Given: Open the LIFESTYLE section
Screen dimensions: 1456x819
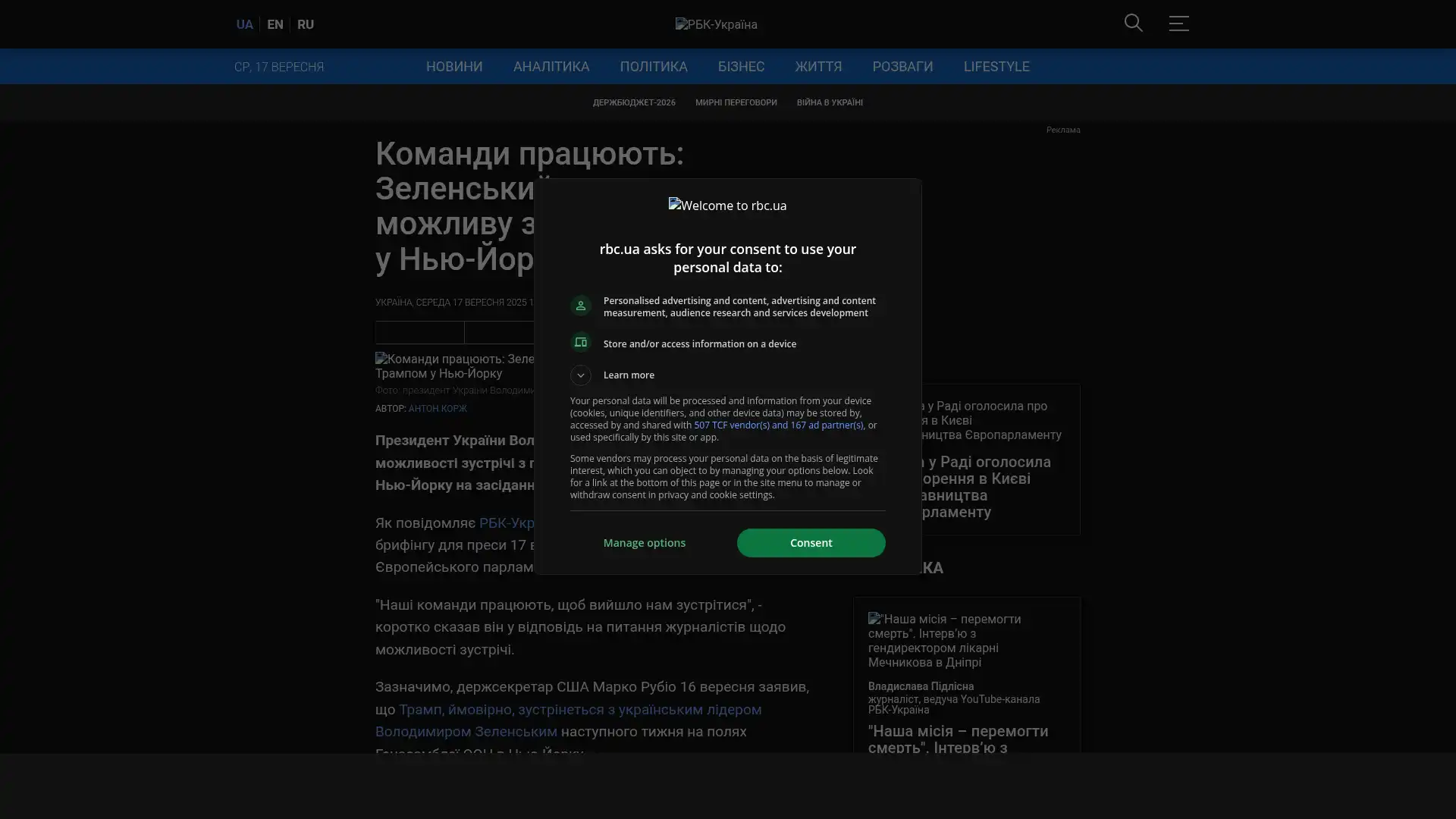Looking at the screenshot, I should (996, 67).
